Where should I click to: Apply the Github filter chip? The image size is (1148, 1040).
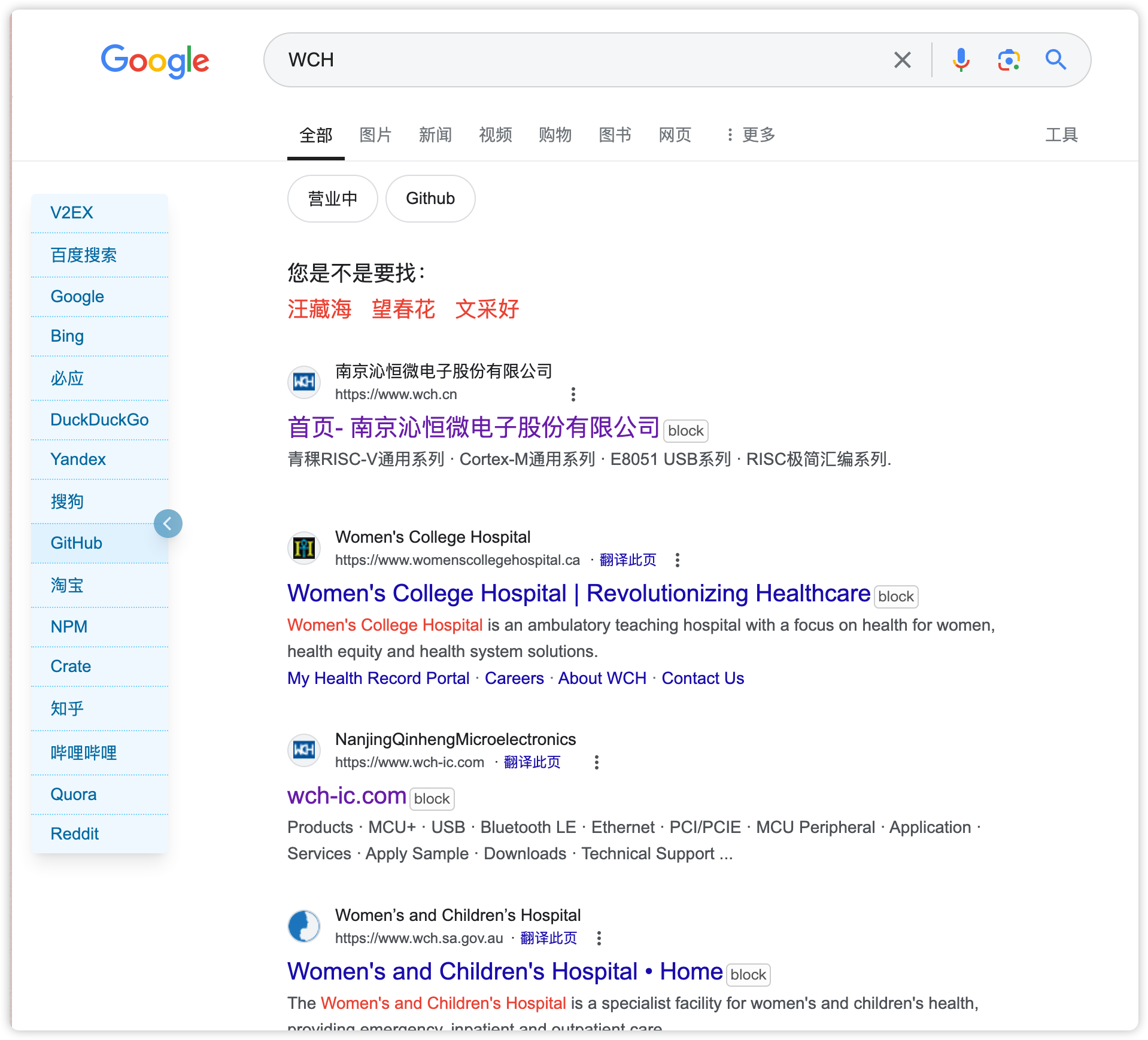coord(430,199)
